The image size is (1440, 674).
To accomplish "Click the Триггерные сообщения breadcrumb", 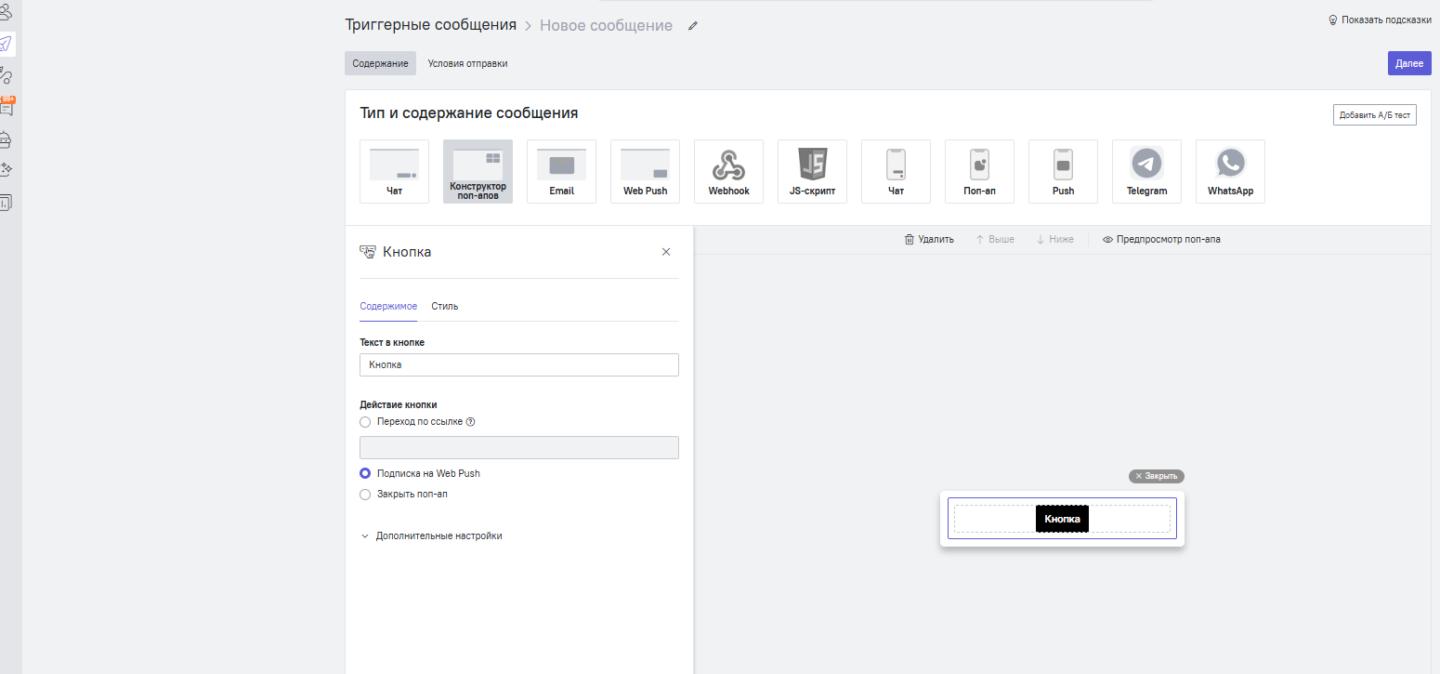I will coord(431,25).
